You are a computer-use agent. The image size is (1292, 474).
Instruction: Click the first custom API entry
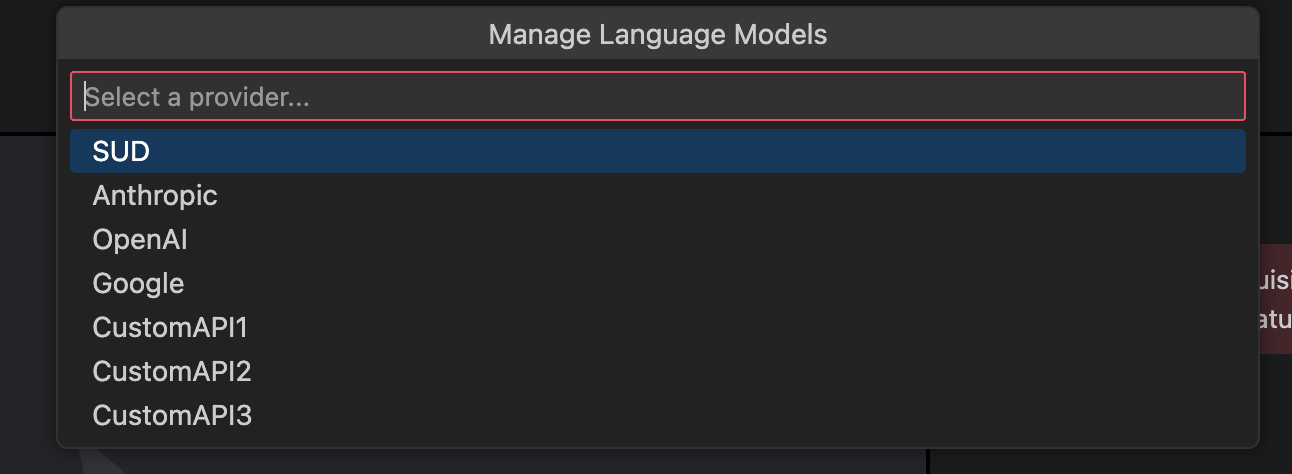[170, 328]
